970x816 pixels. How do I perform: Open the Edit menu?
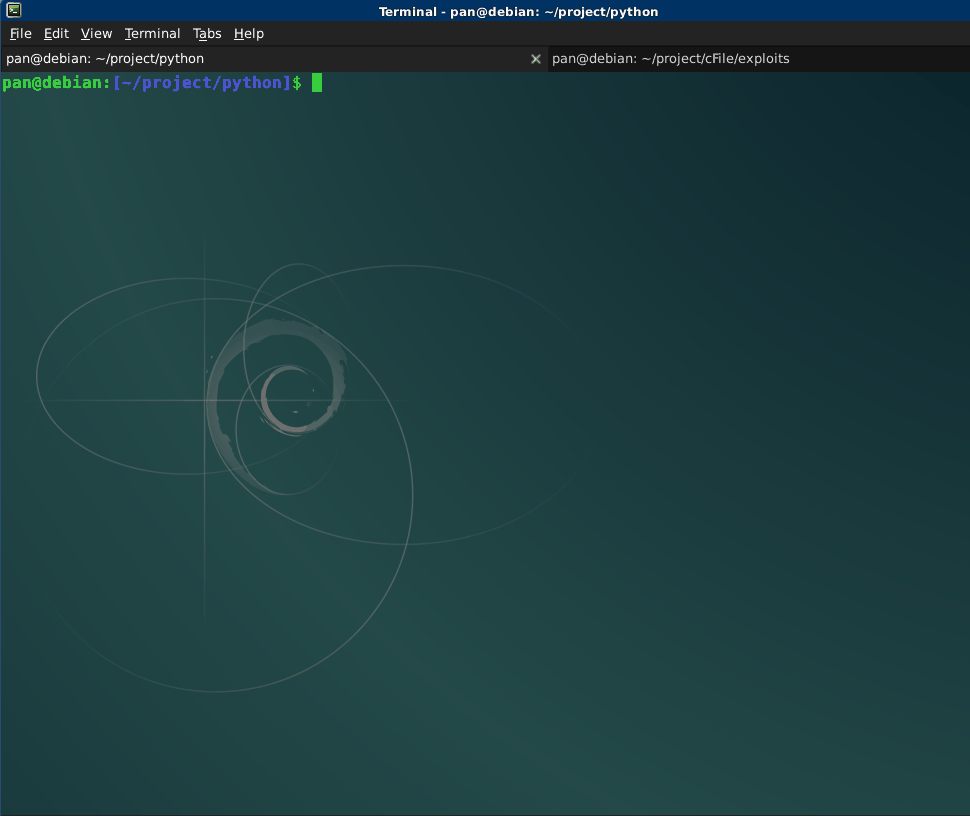56,33
